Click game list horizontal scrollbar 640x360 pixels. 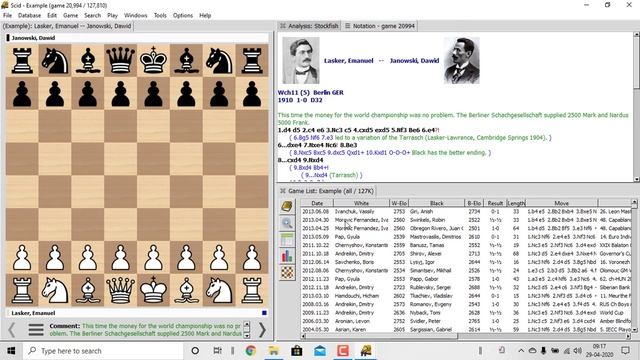coord(466,337)
